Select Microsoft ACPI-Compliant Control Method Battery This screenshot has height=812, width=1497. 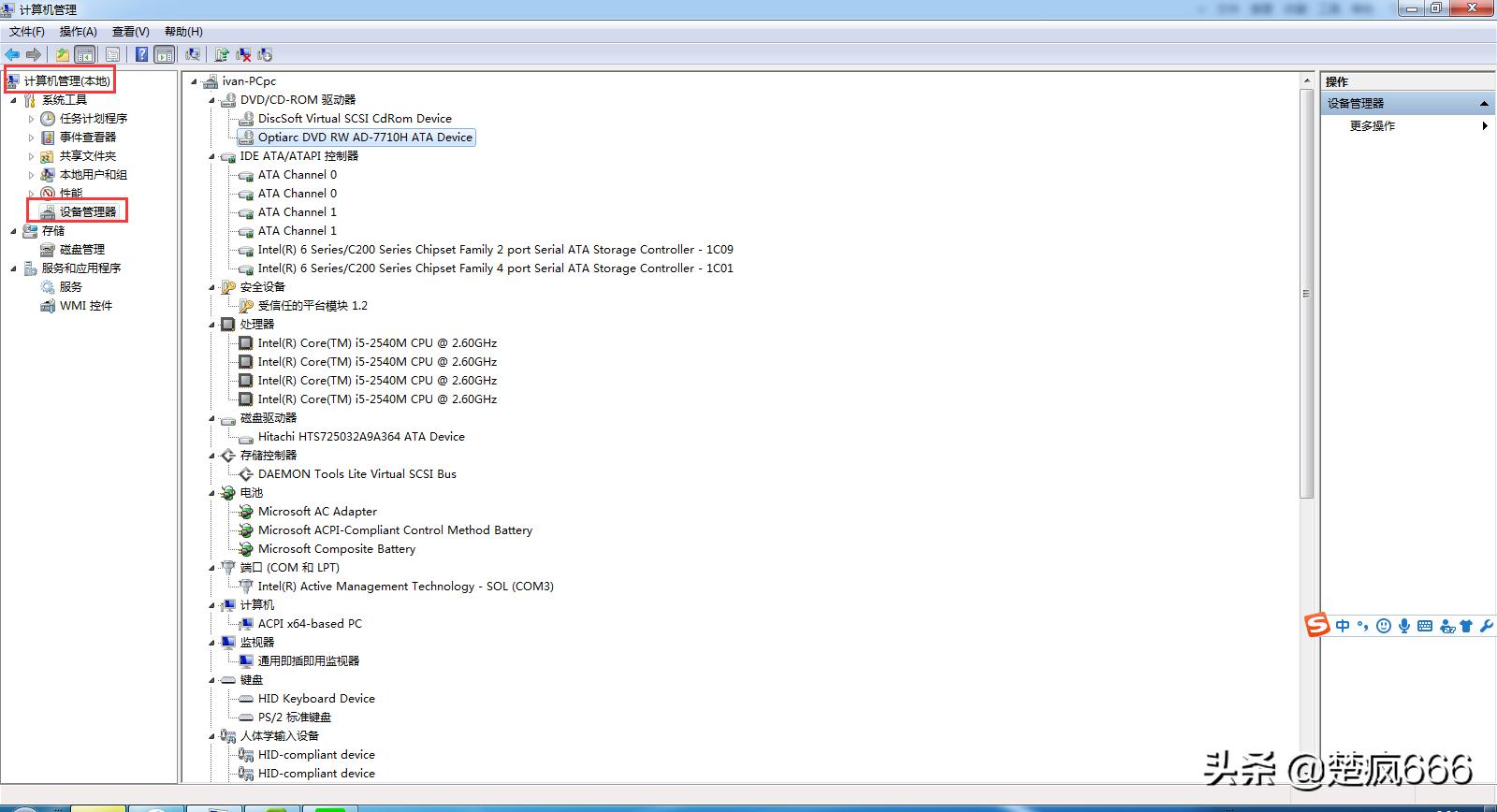[395, 530]
